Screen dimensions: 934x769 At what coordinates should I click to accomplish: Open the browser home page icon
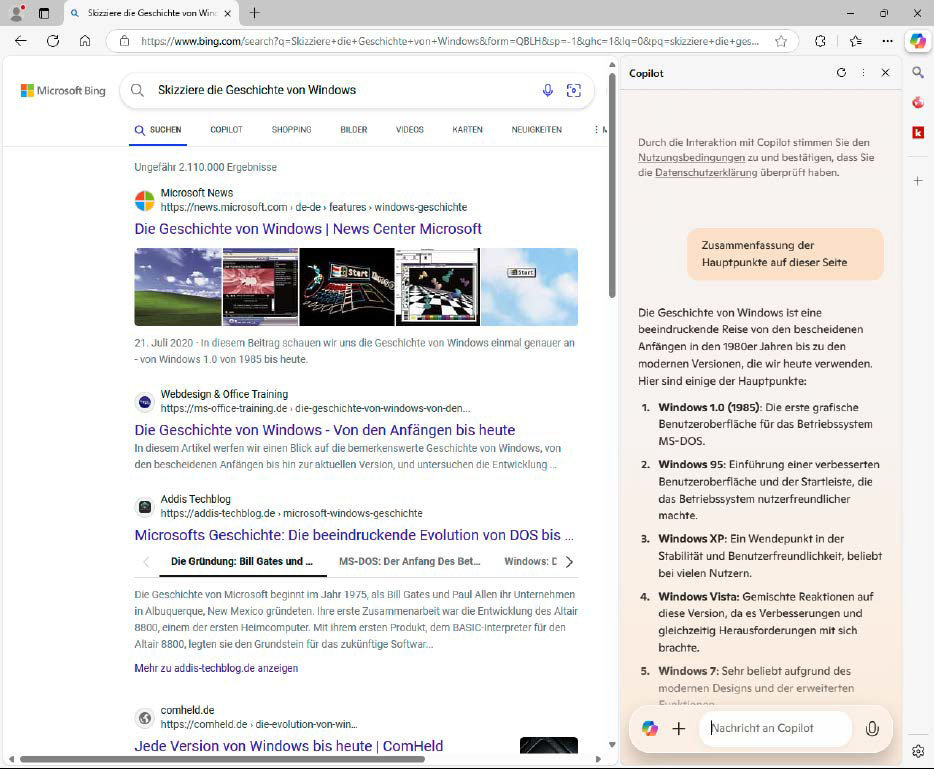(86, 41)
